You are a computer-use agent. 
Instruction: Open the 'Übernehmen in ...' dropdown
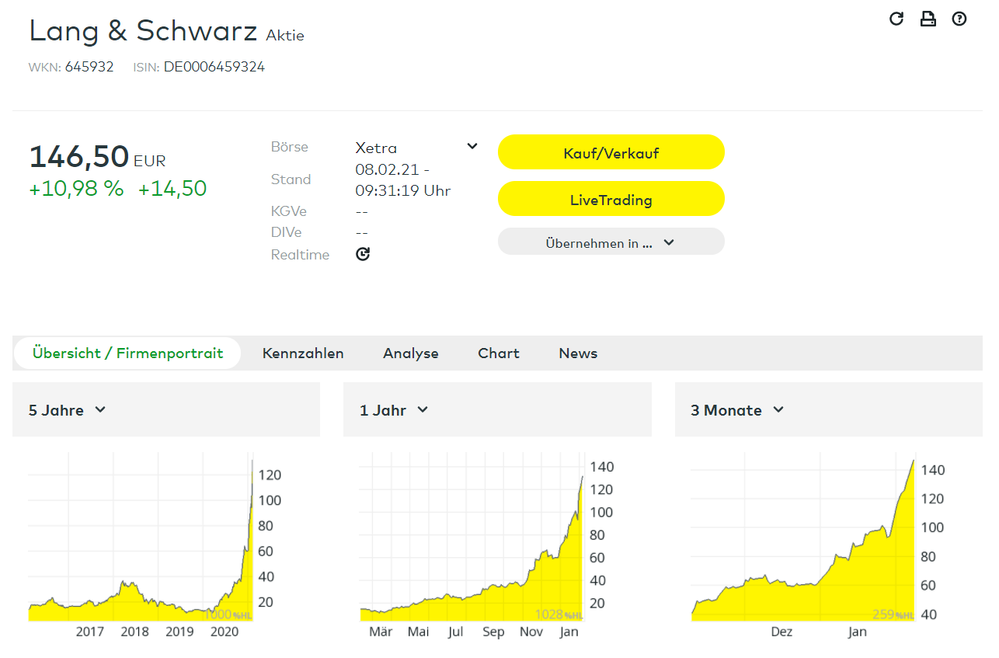(x=610, y=242)
